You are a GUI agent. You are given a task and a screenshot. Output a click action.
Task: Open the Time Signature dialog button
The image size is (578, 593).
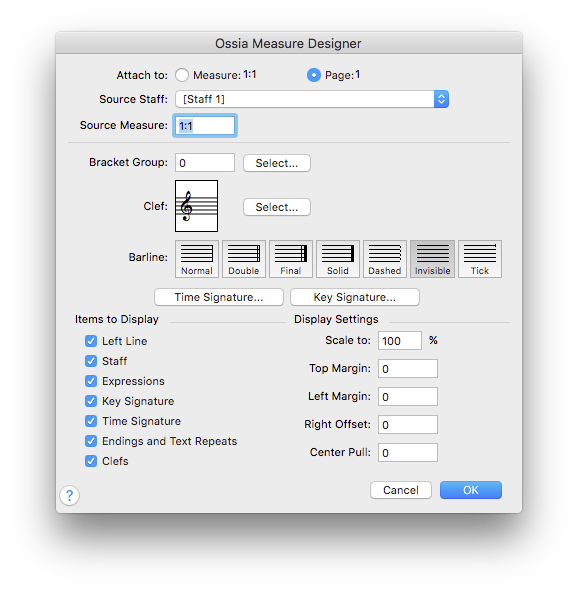click(x=219, y=297)
